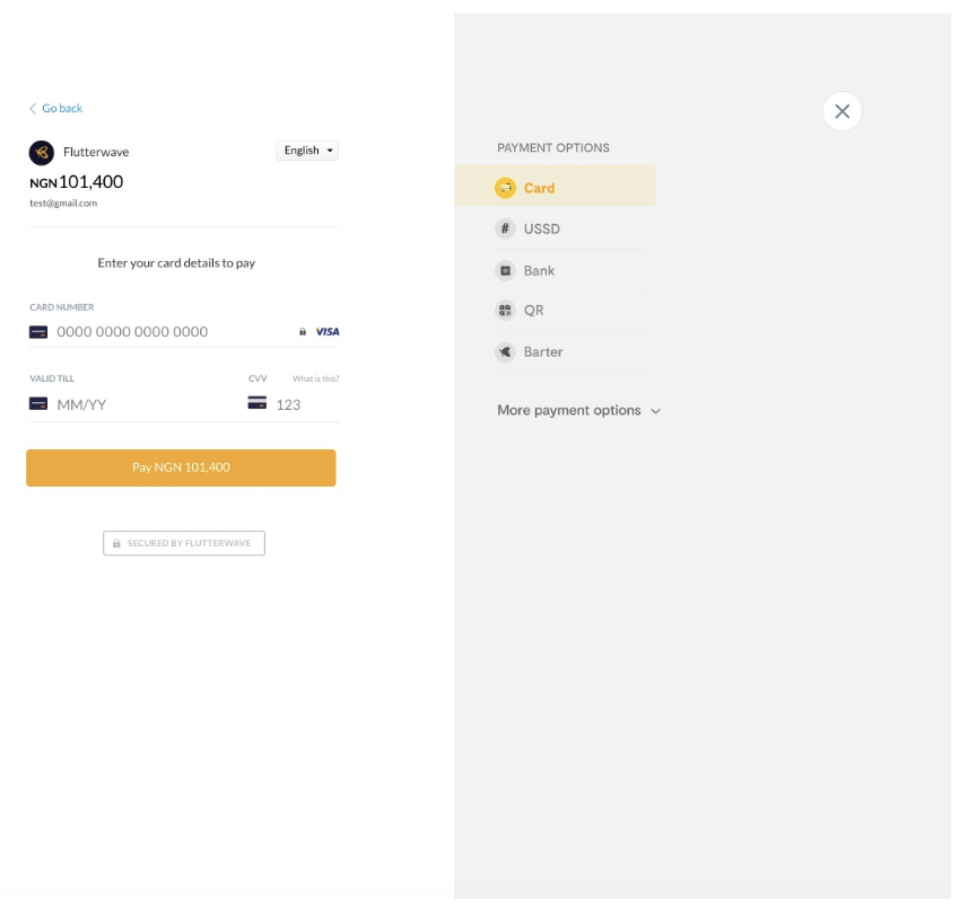Select the USSD payment option
Screen dimensions: 963x917
tap(570, 228)
